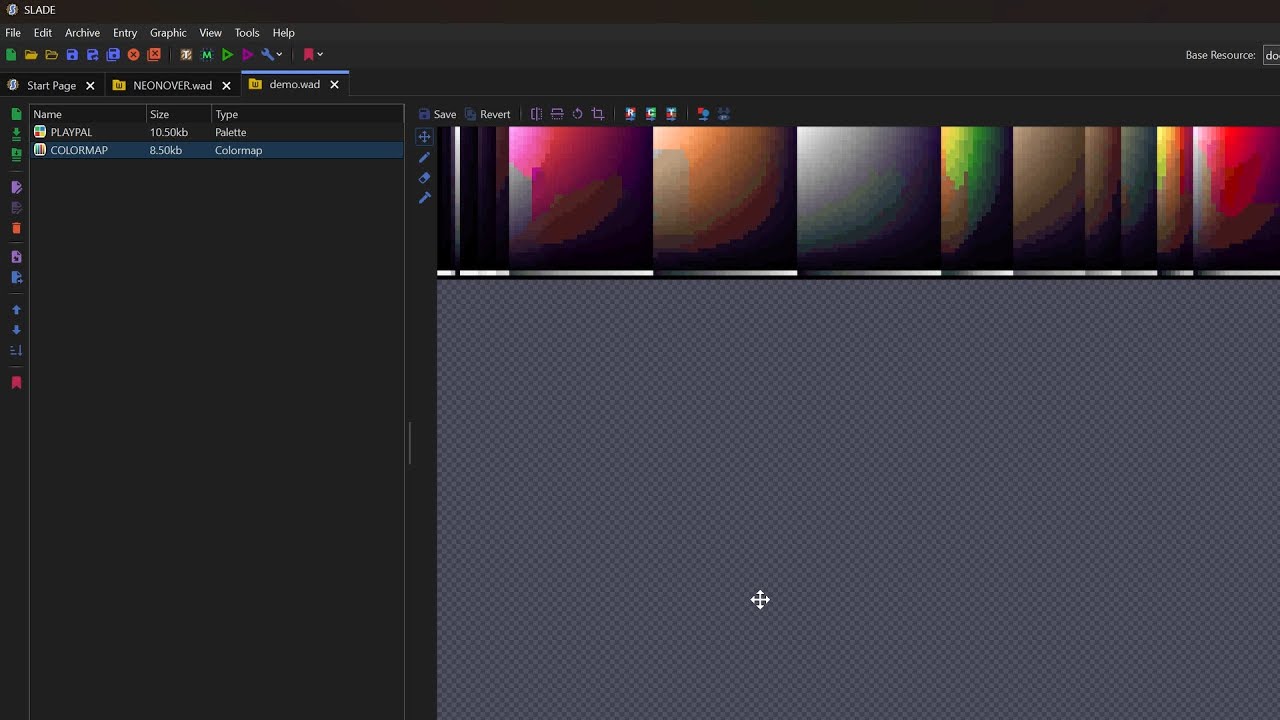Mirror the graphic horizontally

pyautogui.click(x=537, y=114)
